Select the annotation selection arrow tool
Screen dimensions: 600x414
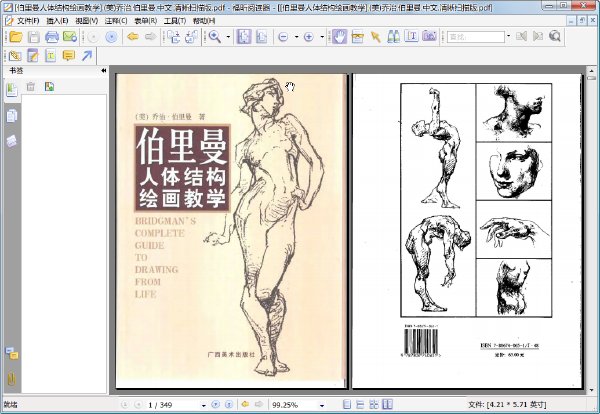376,37
